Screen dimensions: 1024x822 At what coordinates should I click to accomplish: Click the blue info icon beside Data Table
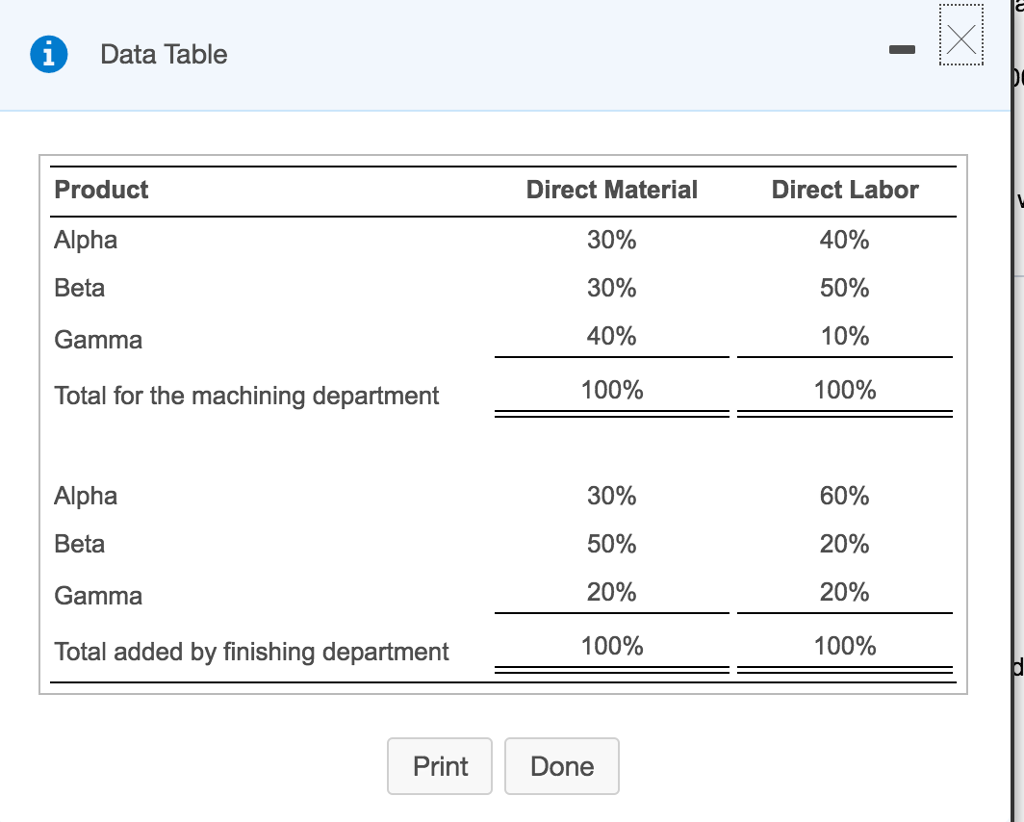click(x=48, y=54)
